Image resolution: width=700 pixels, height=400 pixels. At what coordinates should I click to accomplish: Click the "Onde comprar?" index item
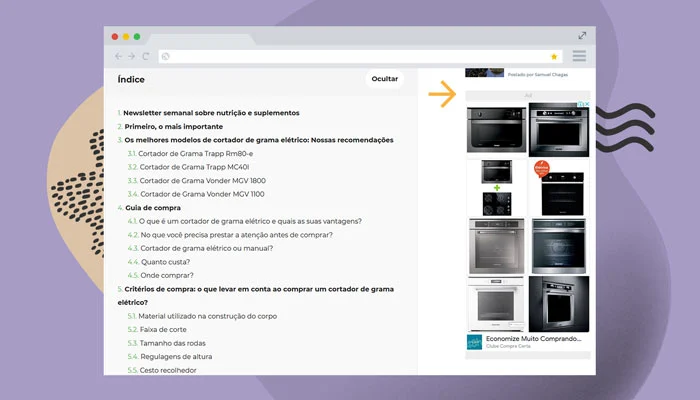pos(167,275)
